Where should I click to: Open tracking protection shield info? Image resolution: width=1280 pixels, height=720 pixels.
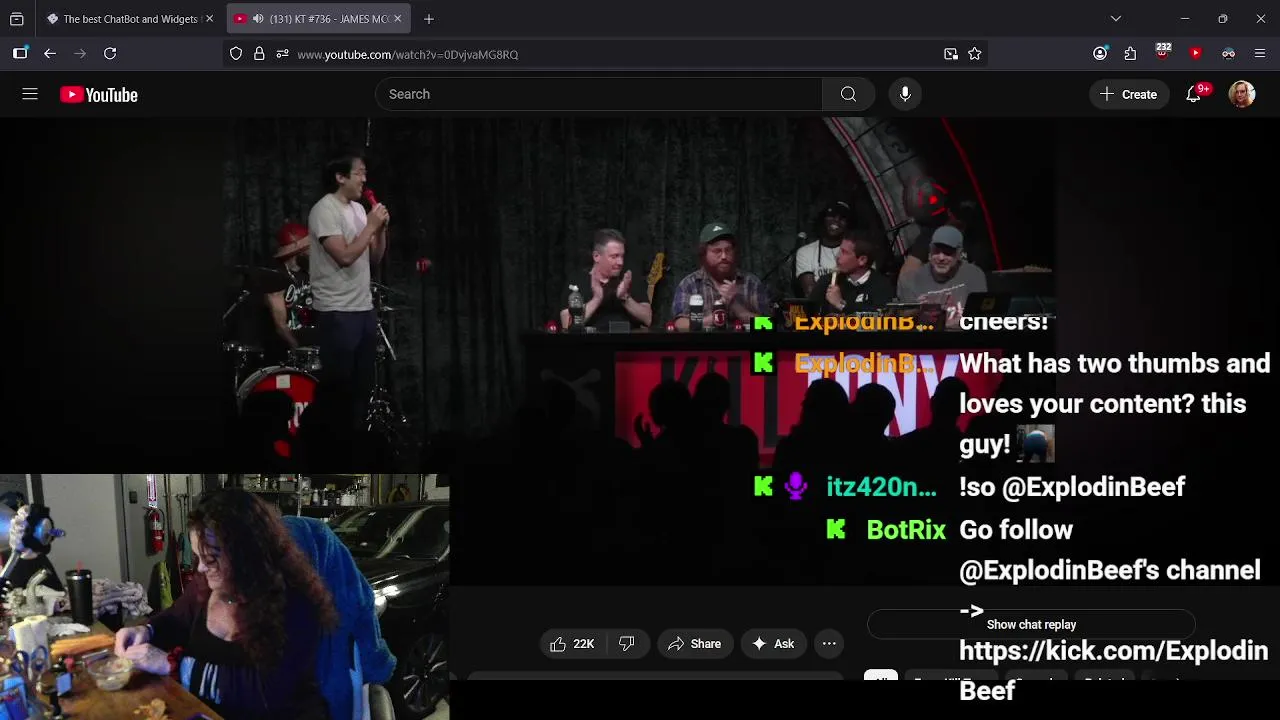pos(236,54)
